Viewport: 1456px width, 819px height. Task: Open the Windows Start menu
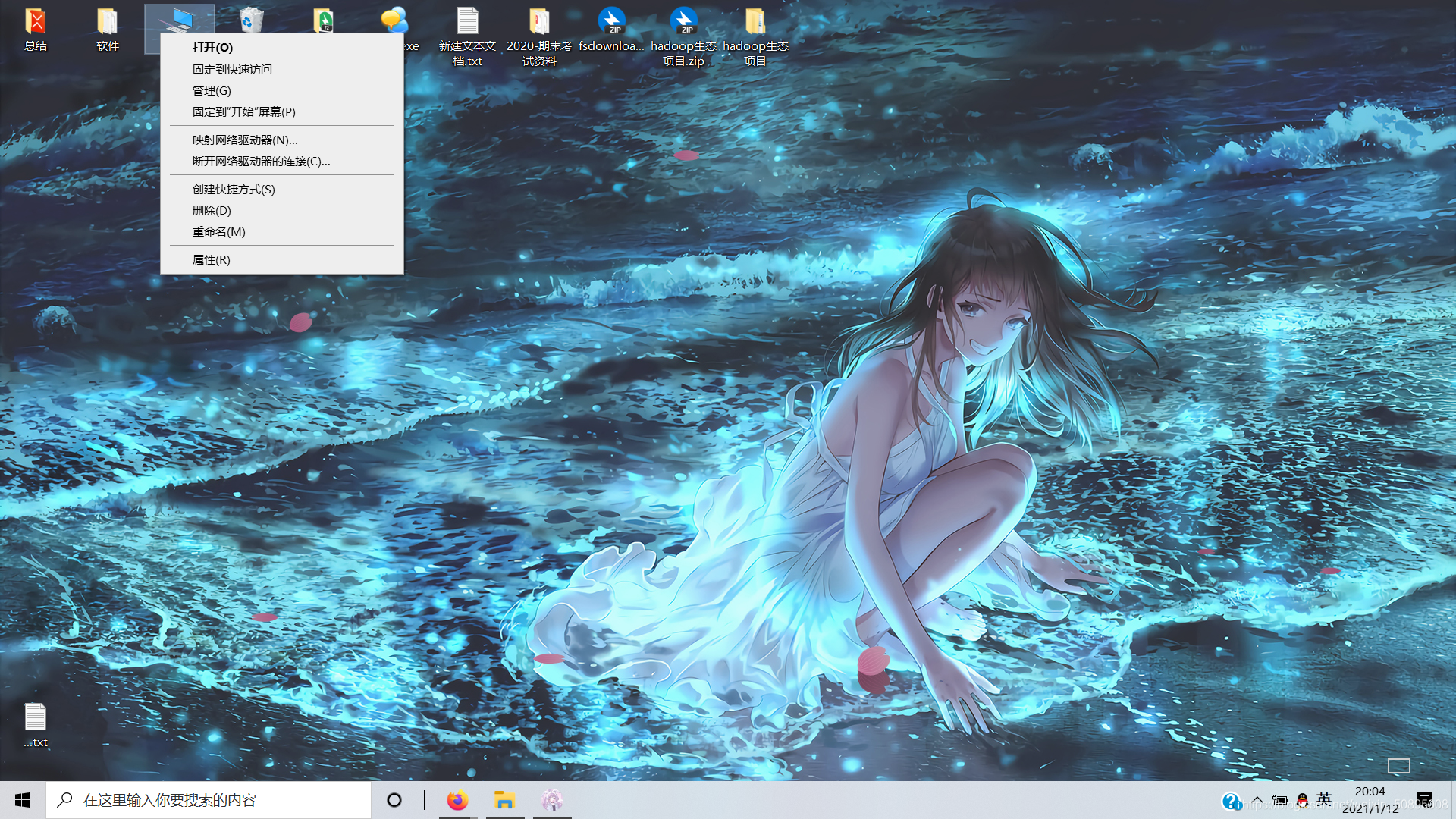[x=23, y=800]
